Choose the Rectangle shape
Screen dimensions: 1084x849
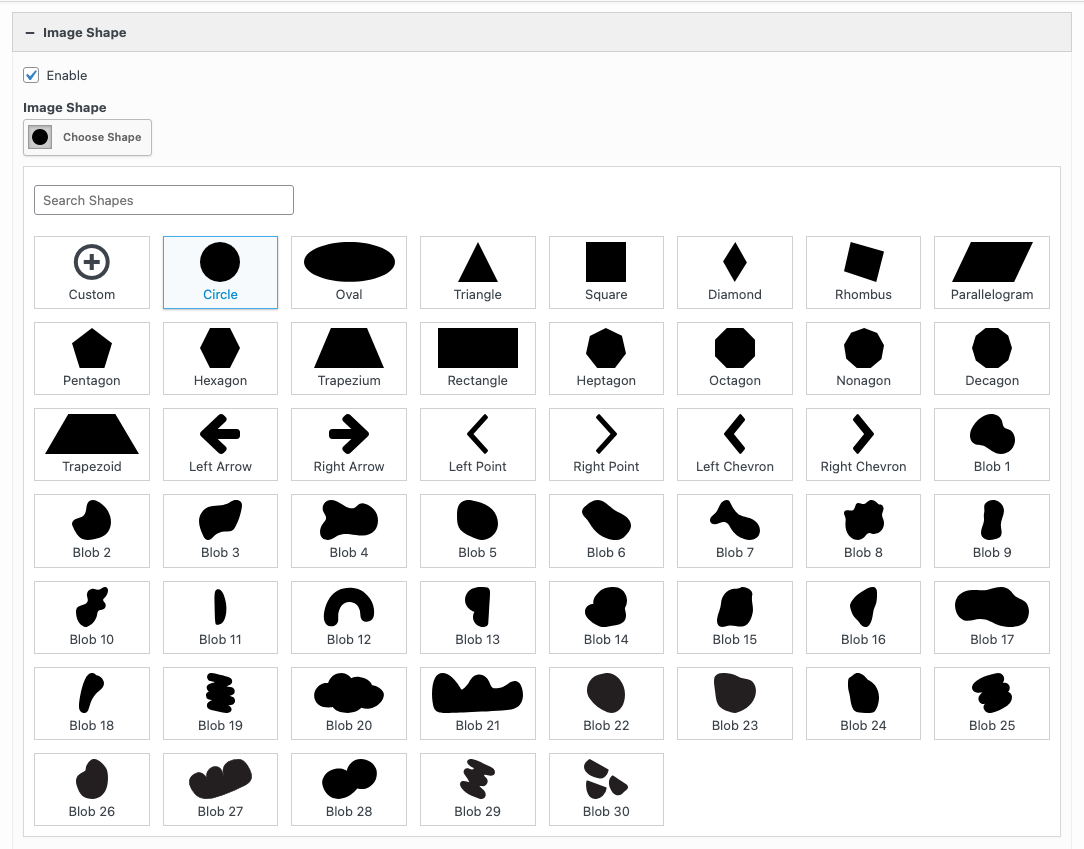(478, 358)
